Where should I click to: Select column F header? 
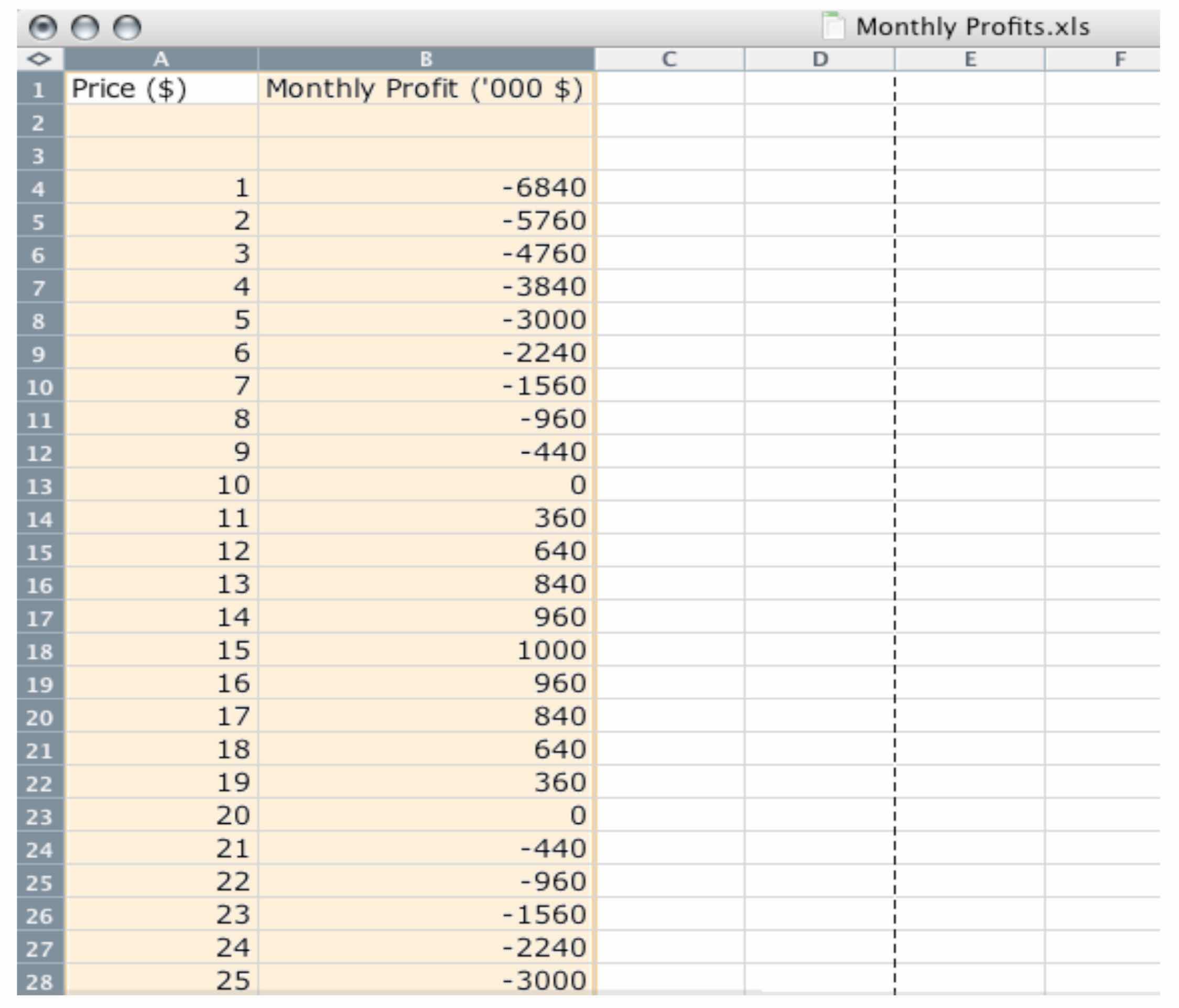pyautogui.click(x=1119, y=59)
